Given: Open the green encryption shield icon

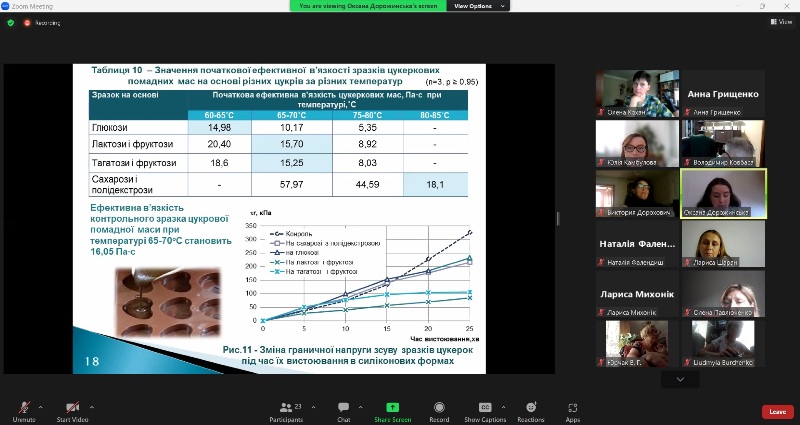Looking at the screenshot, I should tap(11, 22).
